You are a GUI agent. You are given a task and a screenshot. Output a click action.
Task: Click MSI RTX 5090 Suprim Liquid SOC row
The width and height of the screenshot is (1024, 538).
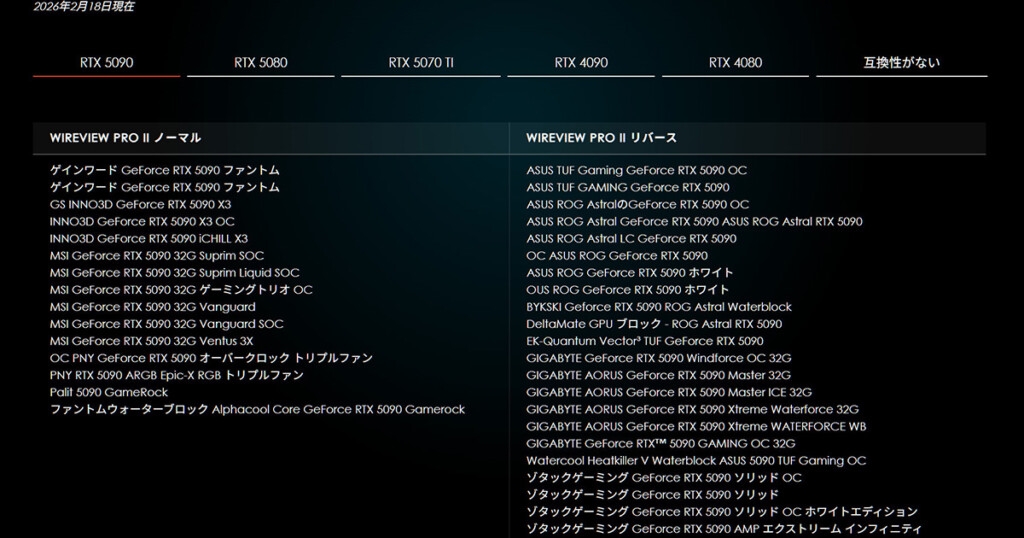point(174,272)
